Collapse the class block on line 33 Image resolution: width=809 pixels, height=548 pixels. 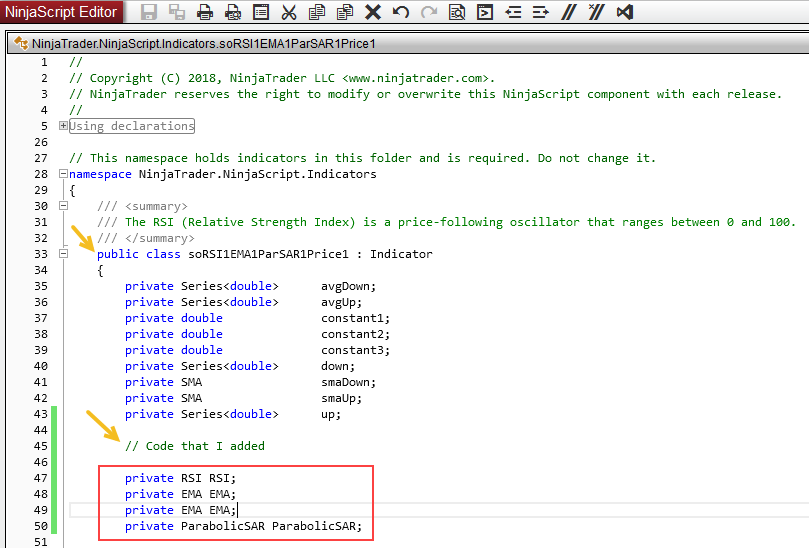click(x=63, y=254)
